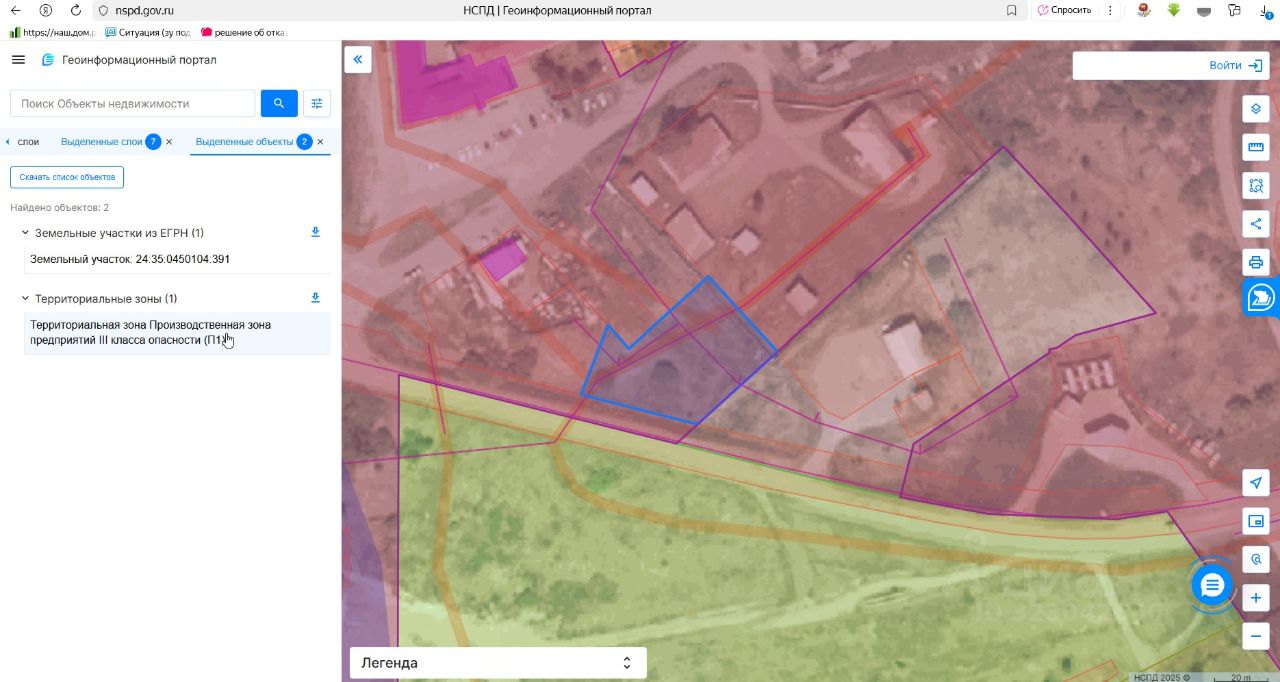Click the Геоинформационный портал logo title
Image resolution: width=1280 pixels, height=682 pixels.
pos(129,60)
